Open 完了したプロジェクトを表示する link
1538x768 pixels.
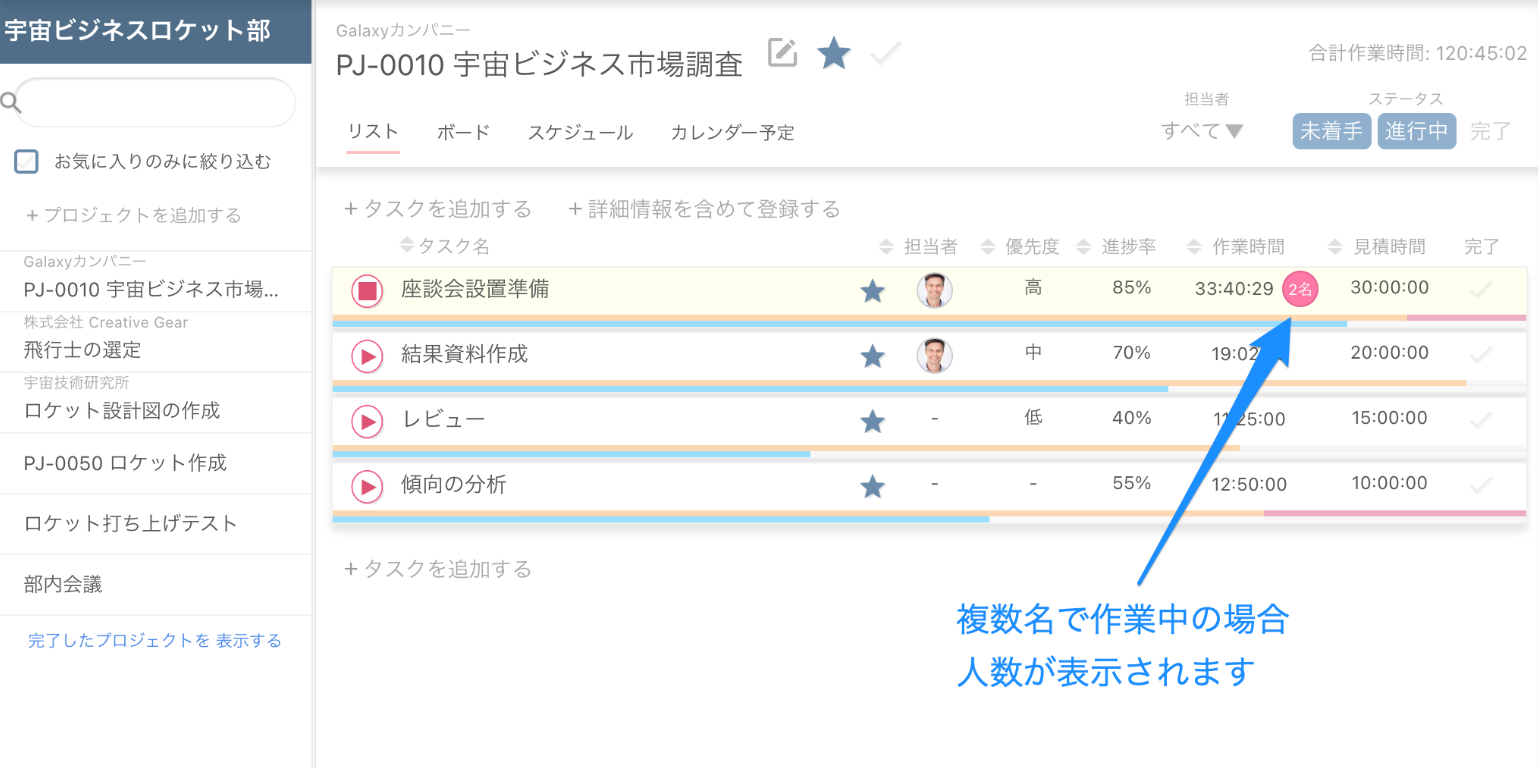tap(156, 641)
